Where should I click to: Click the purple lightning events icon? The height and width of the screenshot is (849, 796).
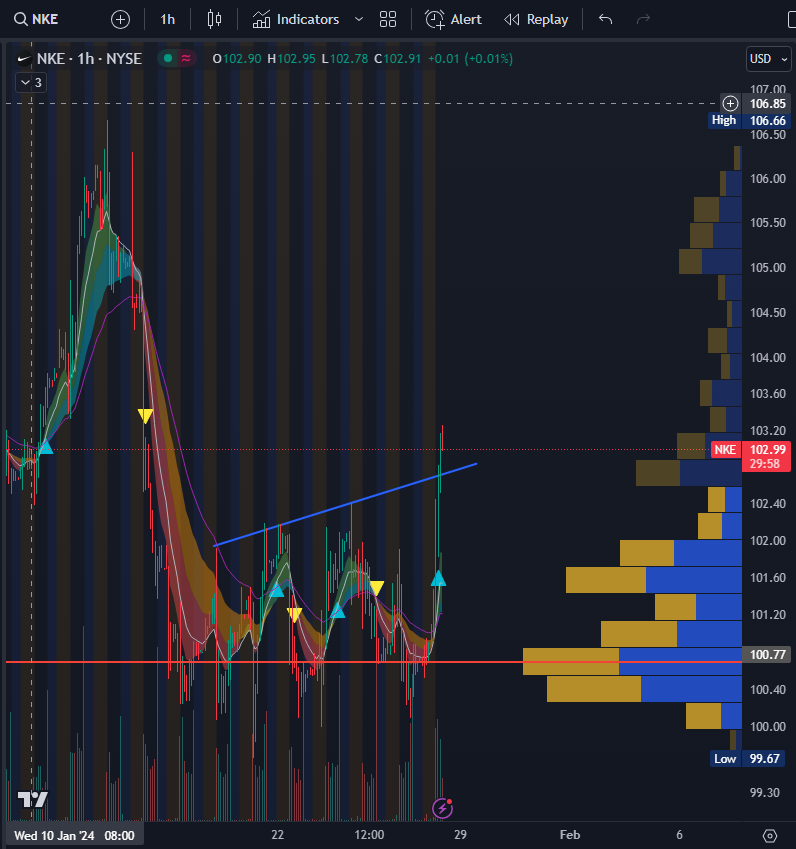[442, 808]
